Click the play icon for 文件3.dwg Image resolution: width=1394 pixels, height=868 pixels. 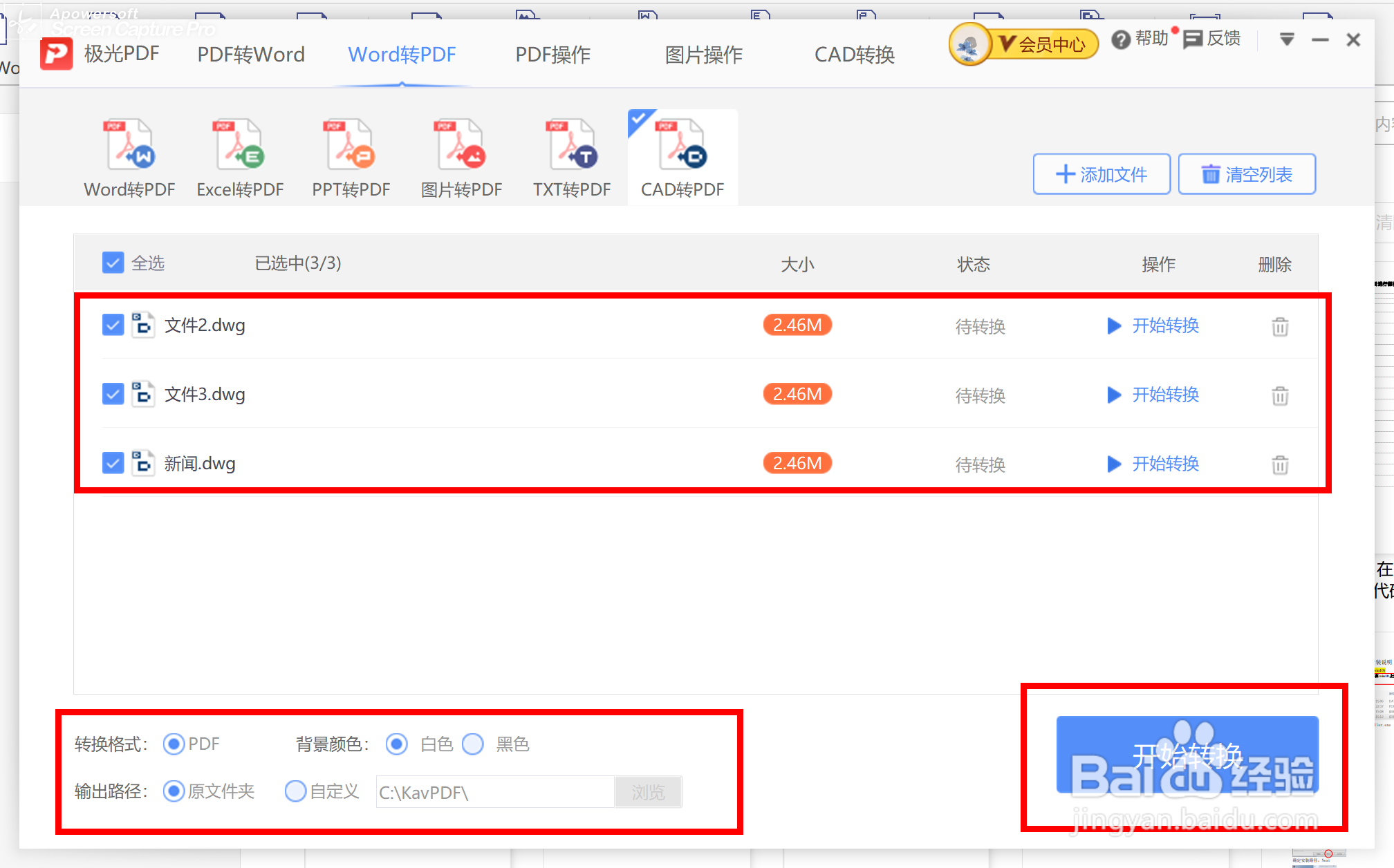coord(1113,395)
